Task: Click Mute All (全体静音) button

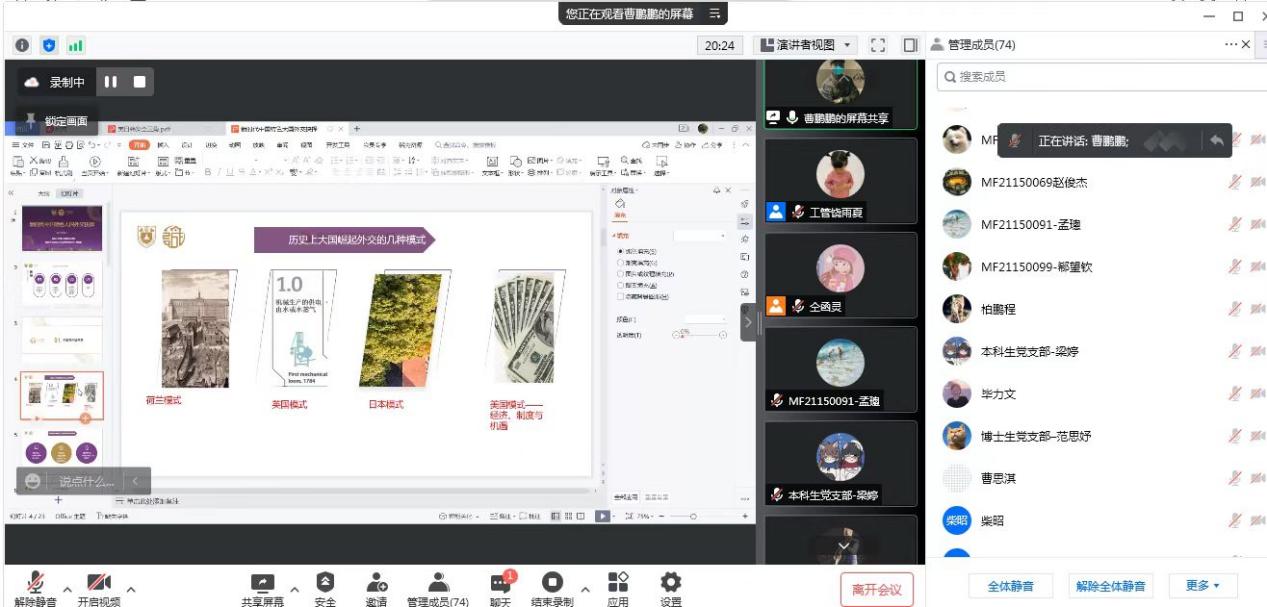Action: pos(1010,586)
